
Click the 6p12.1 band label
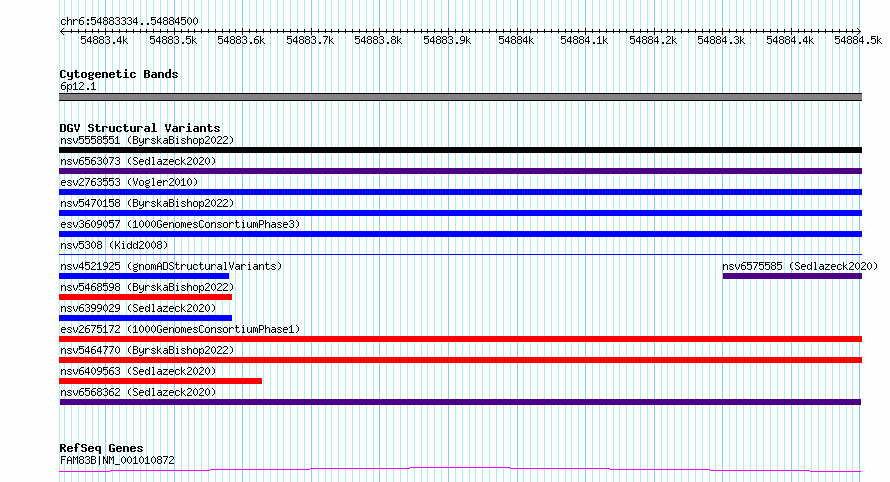(78, 87)
